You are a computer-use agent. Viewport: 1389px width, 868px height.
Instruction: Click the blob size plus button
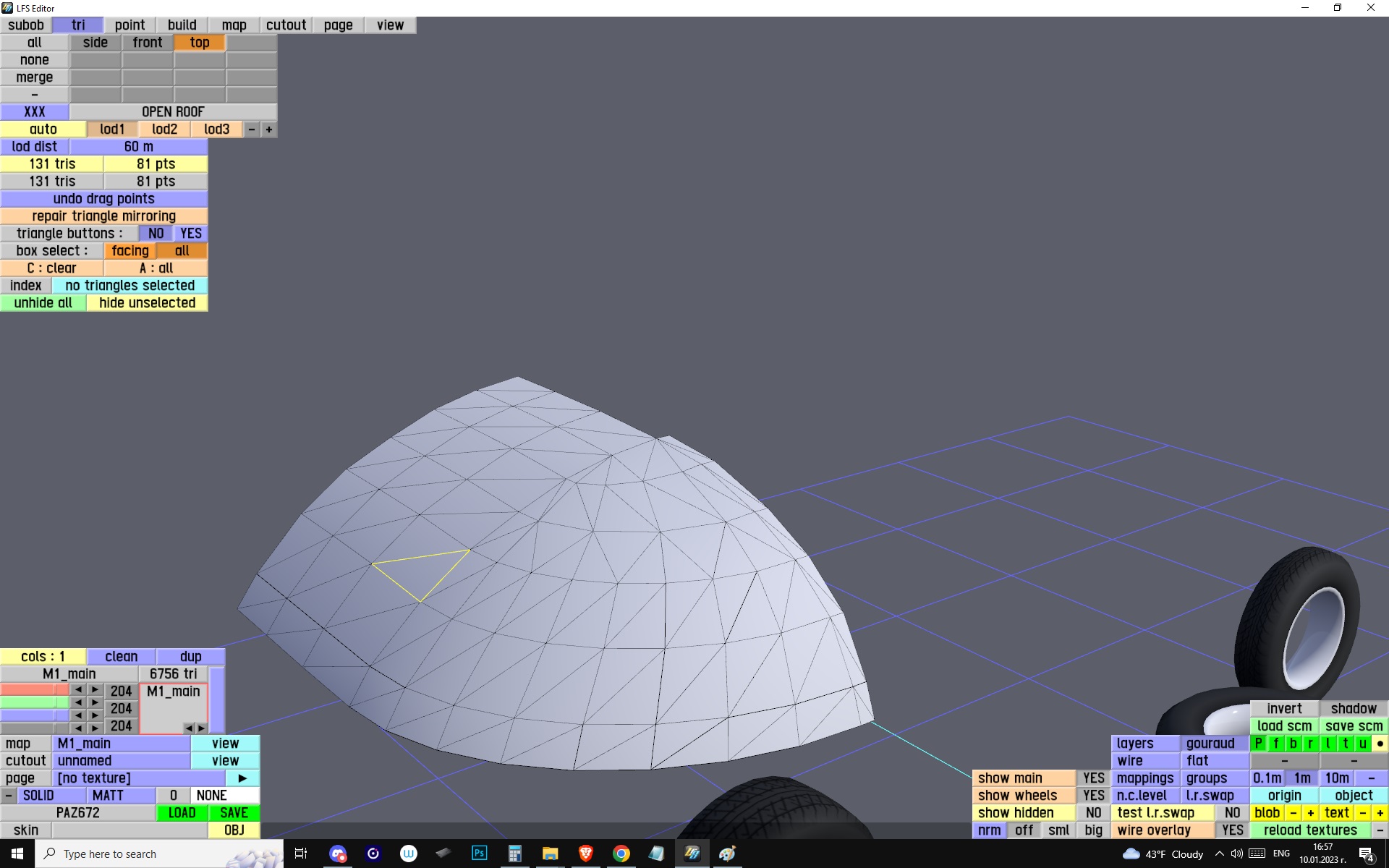coord(1310,812)
